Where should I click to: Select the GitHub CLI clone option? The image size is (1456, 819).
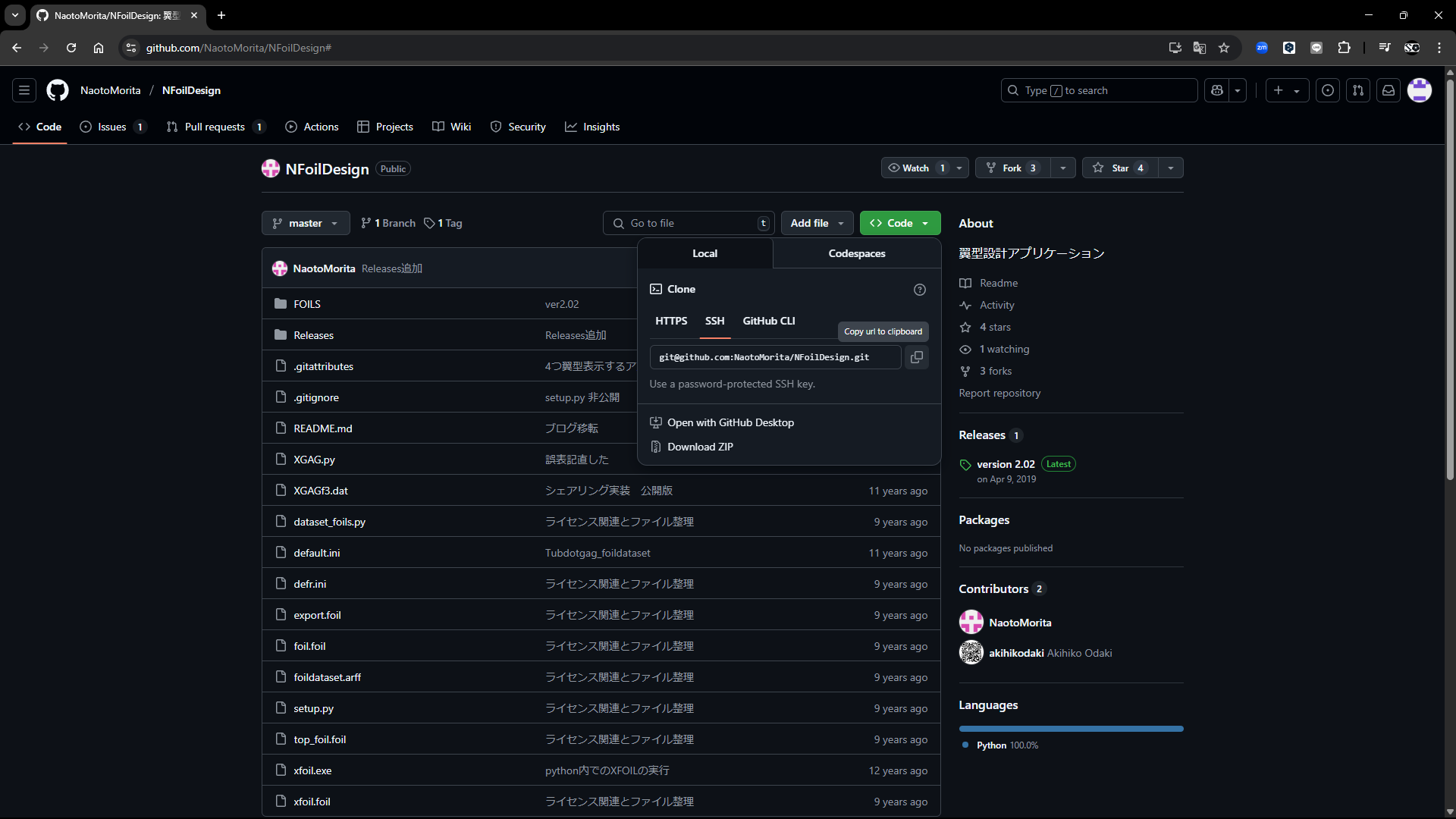pyautogui.click(x=769, y=321)
